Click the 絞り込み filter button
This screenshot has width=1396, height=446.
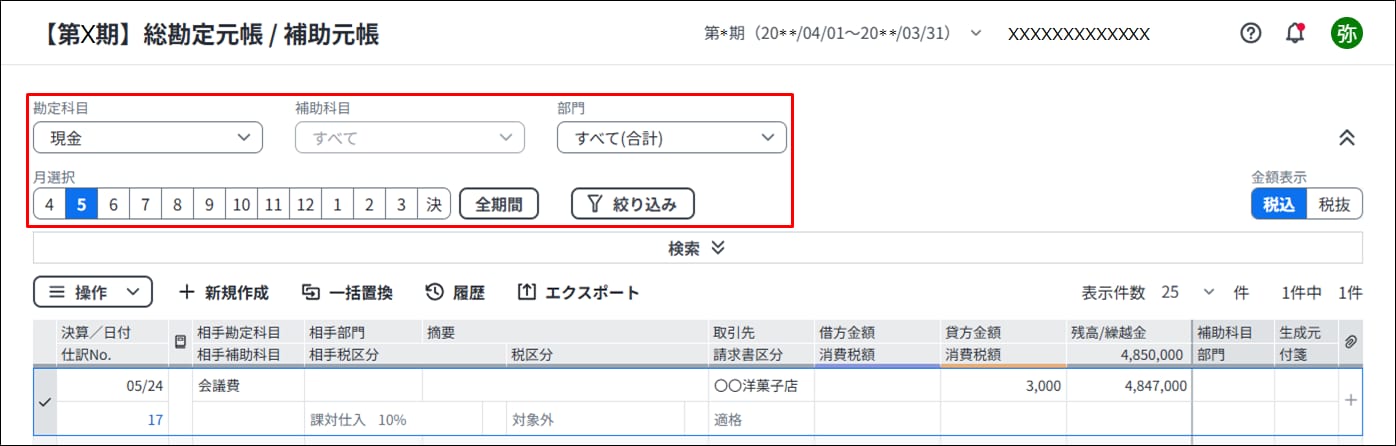(633, 204)
